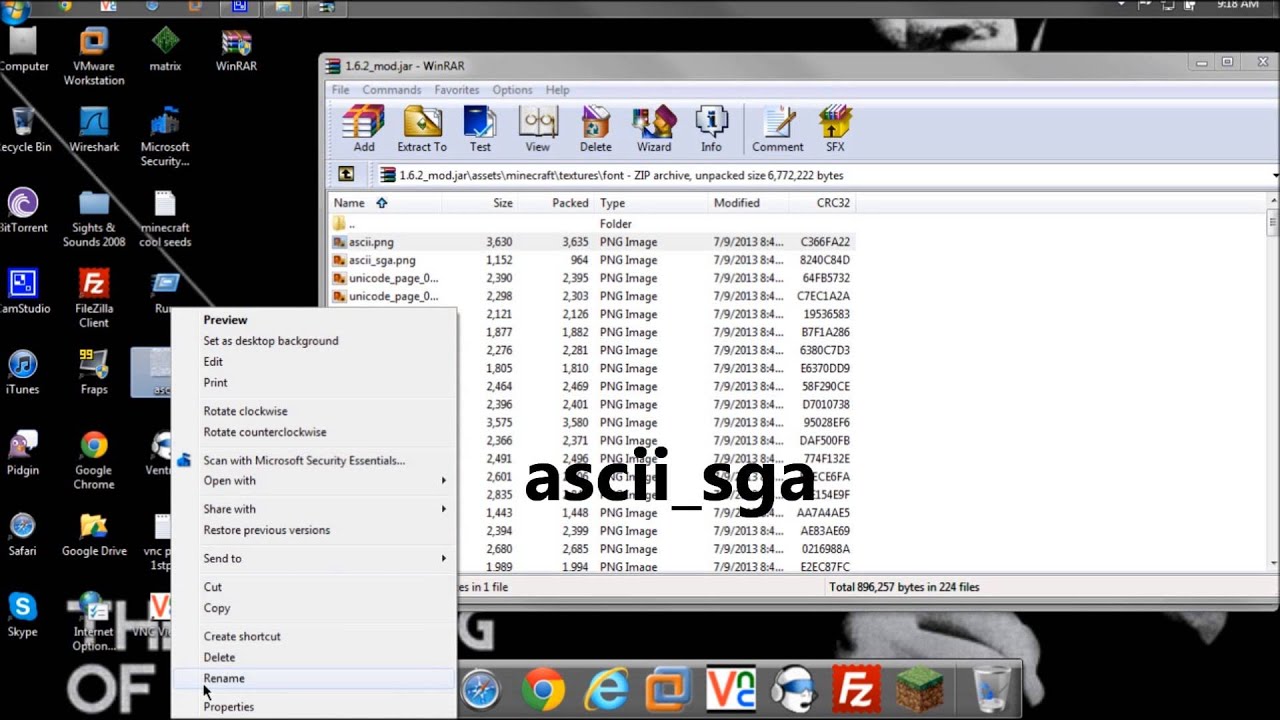The height and width of the screenshot is (720, 1280).
Task: Open Minecraft from the dock
Action: tap(919, 689)
